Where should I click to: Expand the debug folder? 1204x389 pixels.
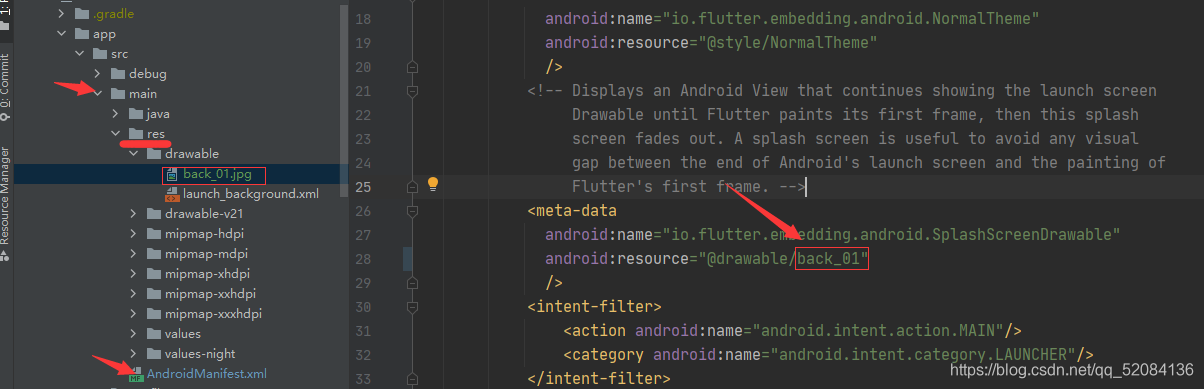(98, 74)
